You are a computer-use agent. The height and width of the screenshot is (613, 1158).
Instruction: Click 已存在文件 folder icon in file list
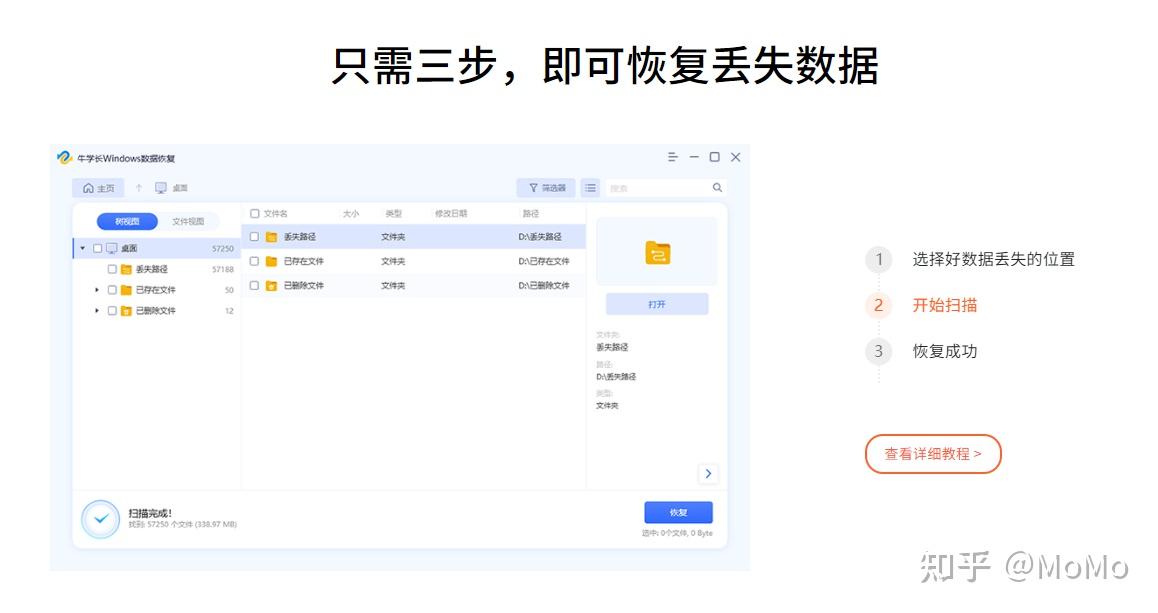pyautogui.click(x=271, y=261)
